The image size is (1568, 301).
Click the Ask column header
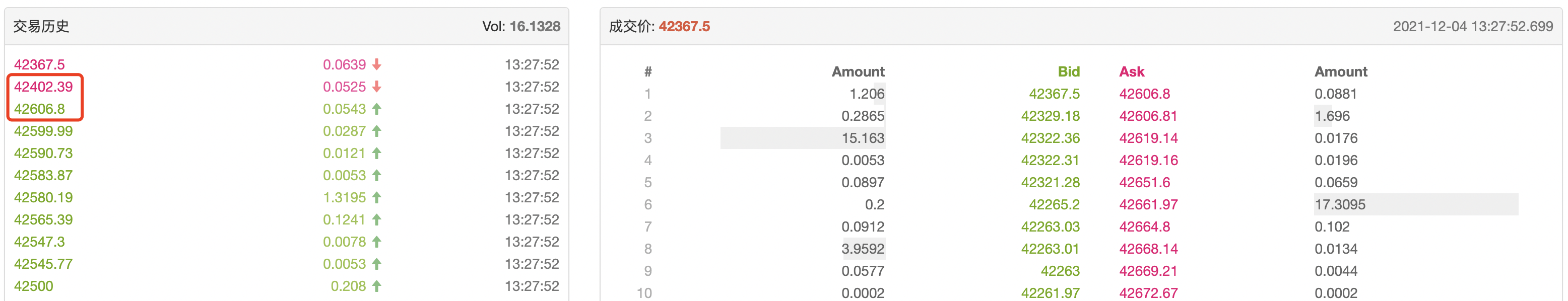[1132, 72]
